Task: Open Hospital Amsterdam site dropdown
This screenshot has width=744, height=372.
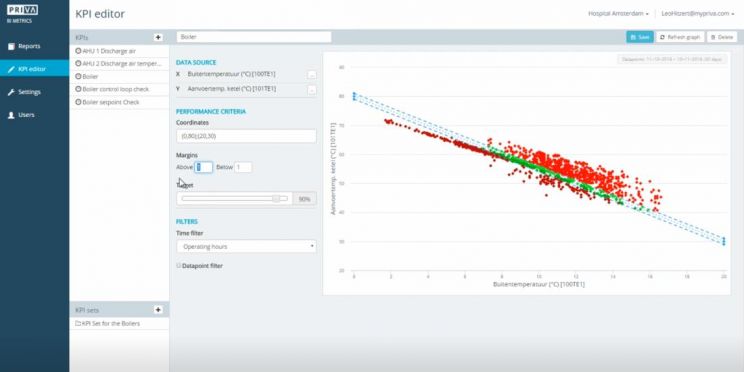Action: 618,14
